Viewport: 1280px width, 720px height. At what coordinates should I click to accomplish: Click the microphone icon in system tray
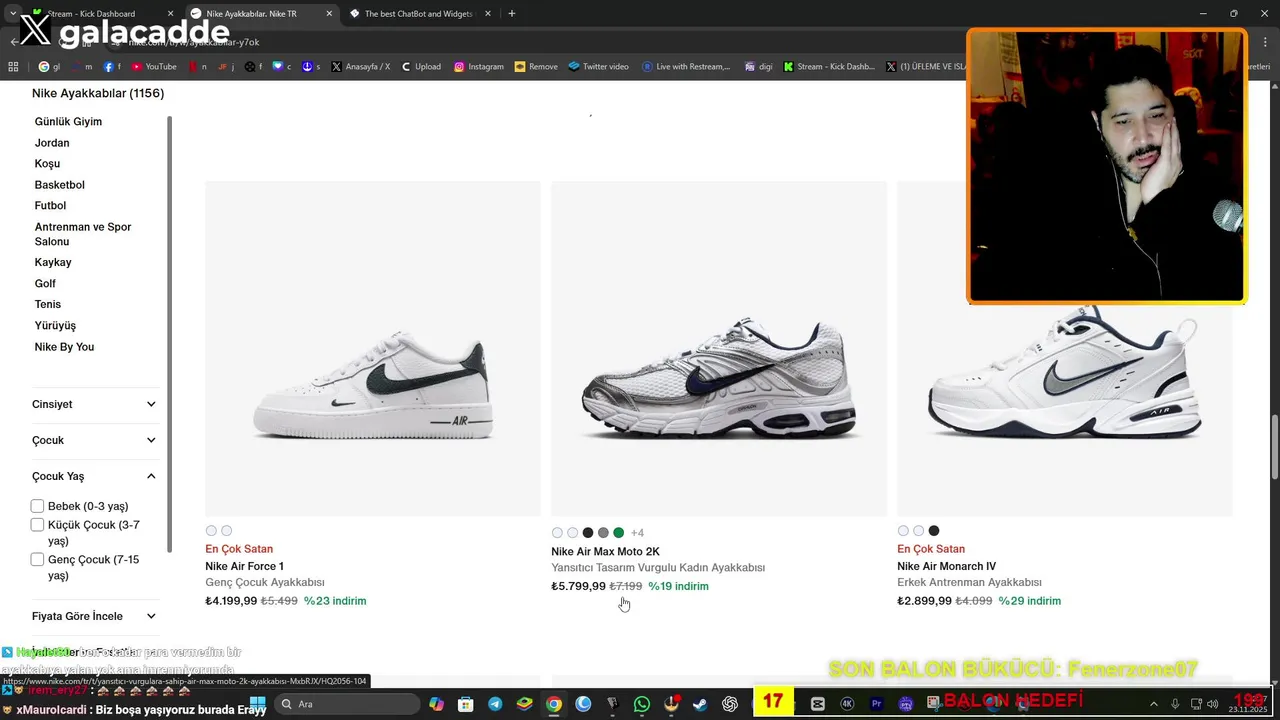click(x=1176, y=704)
